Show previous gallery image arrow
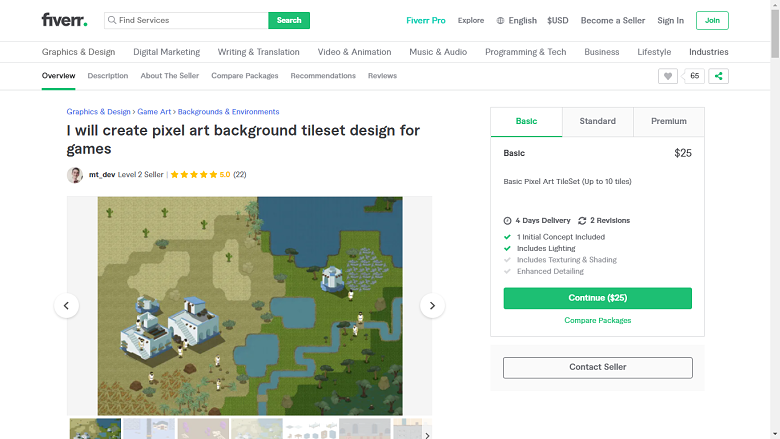Image resolution: width=780 pixels, height=439 pixels. [x=66, y=306]
